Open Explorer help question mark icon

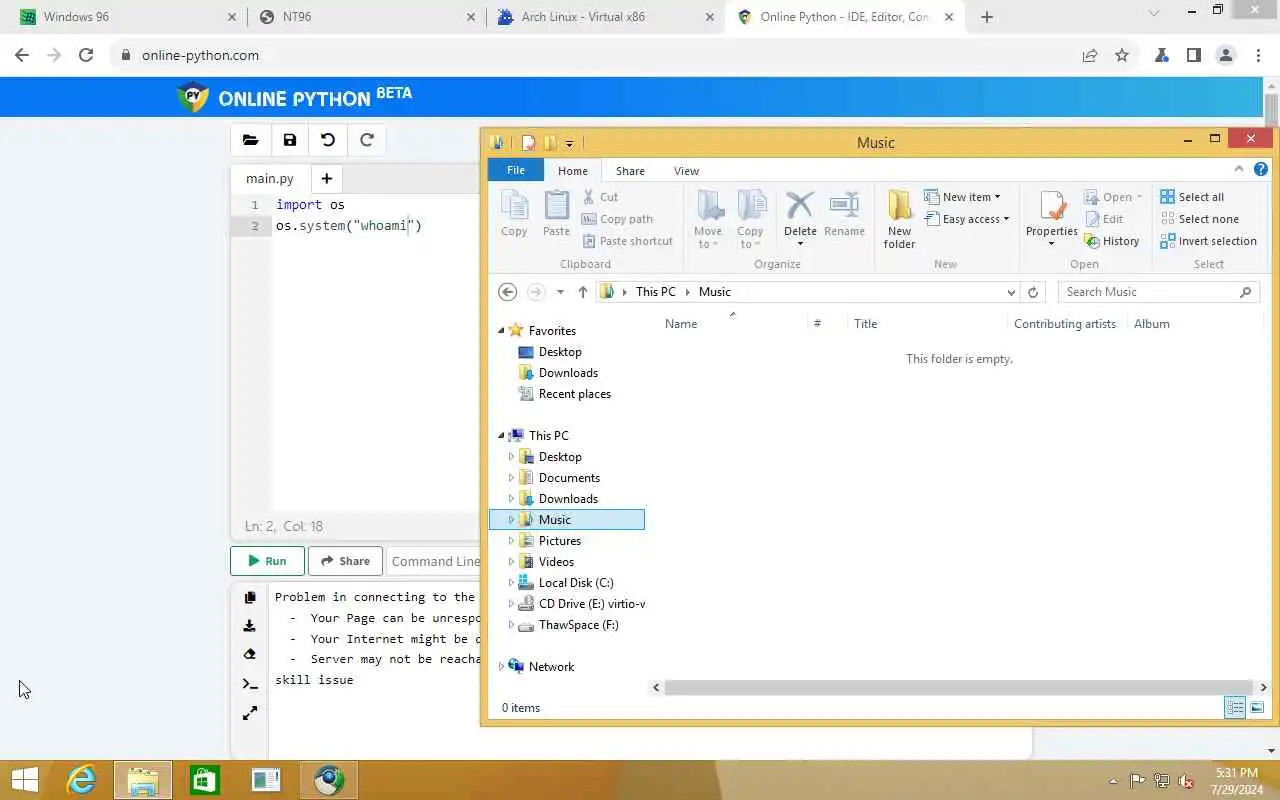click(1261, 170)
